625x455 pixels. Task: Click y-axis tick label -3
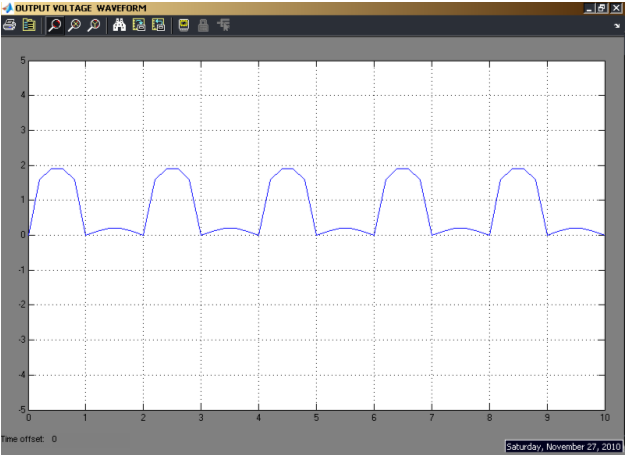[x=22, y=340]
